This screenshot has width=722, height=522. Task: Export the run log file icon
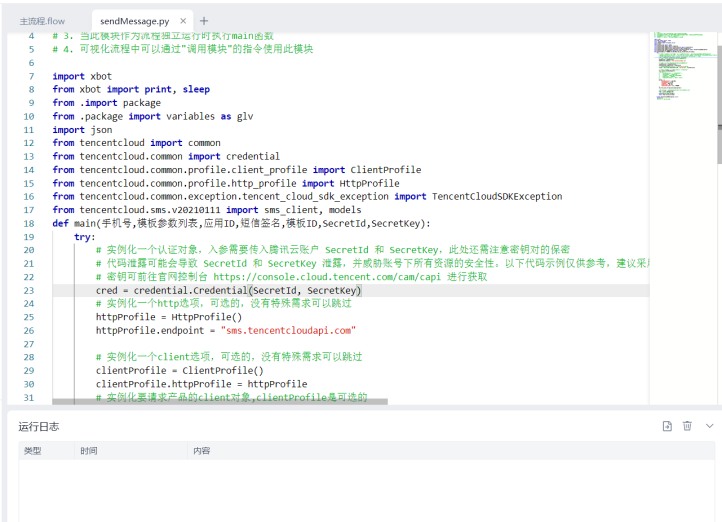tap(667, 426)
